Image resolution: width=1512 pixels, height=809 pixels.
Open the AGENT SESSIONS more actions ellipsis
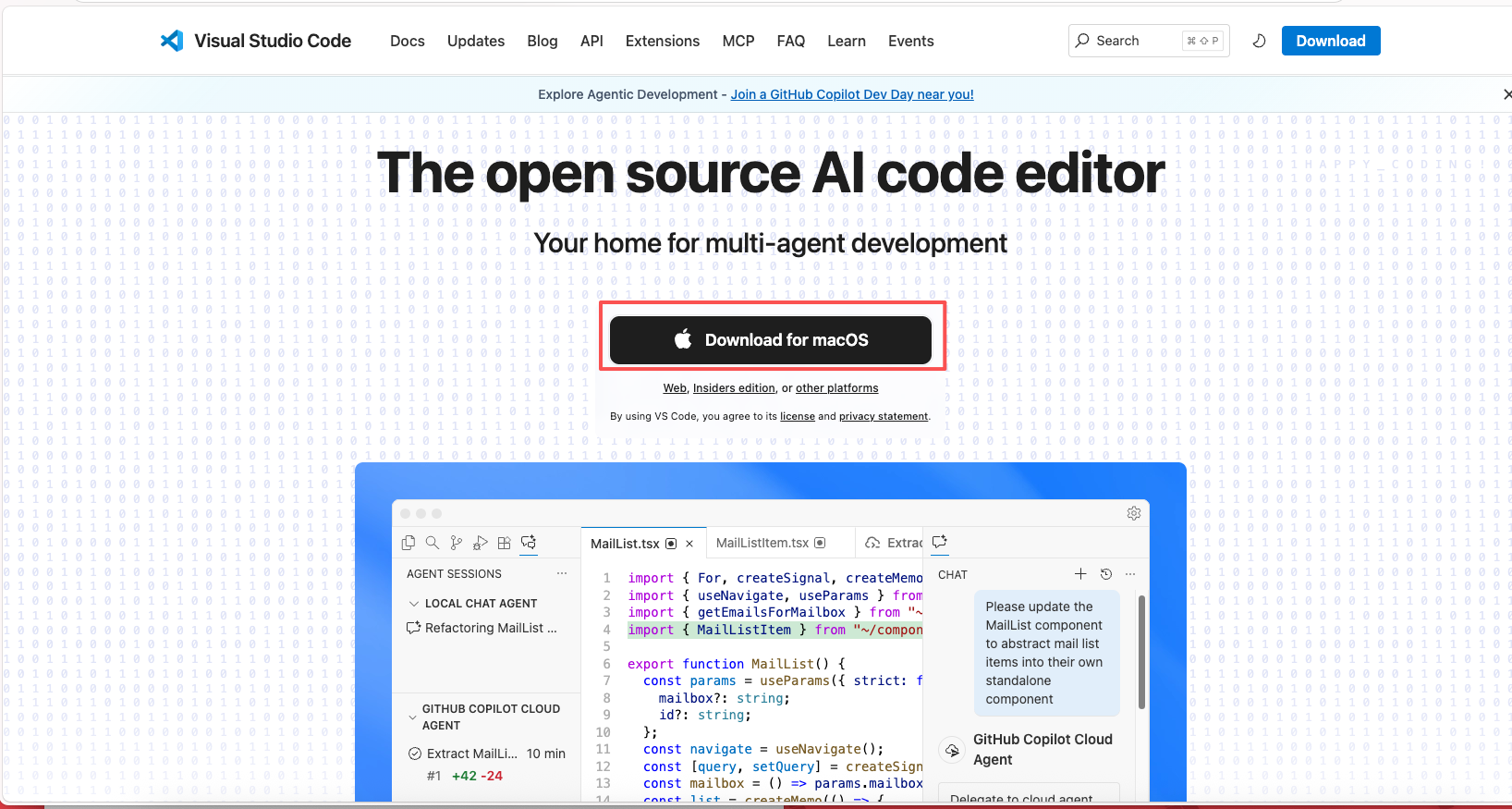pyautogui.click(x=562, y=574)
